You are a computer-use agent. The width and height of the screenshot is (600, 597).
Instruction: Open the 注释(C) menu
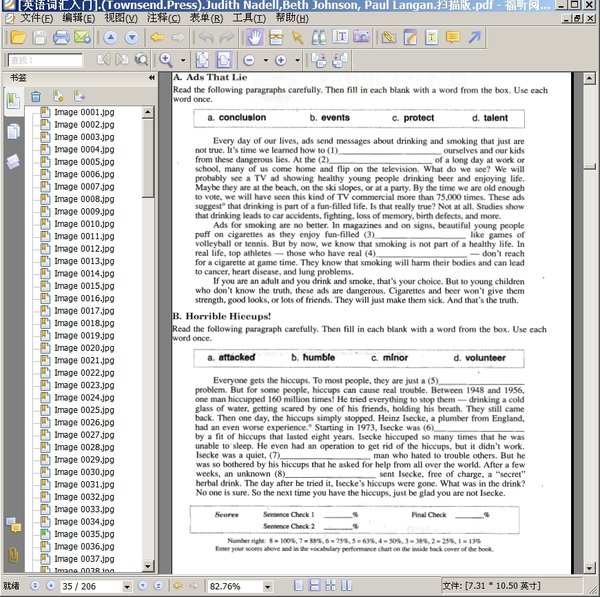tap(163, 18)
